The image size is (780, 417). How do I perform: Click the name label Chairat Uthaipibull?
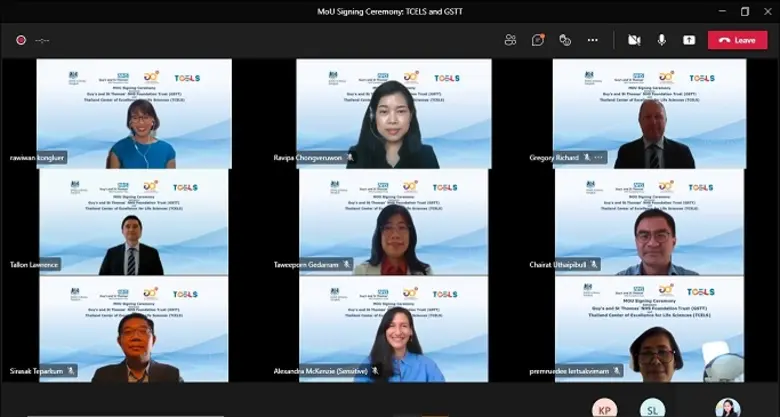coord(558,265)
